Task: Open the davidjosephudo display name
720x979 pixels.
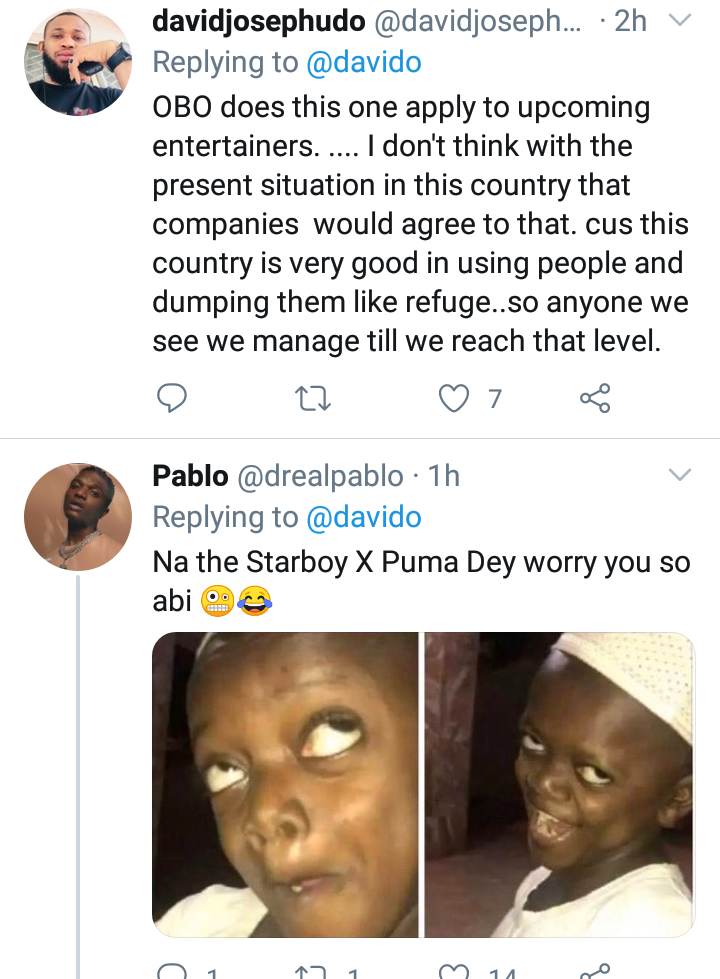Action: pyautogui.click(x=258, y=20)
